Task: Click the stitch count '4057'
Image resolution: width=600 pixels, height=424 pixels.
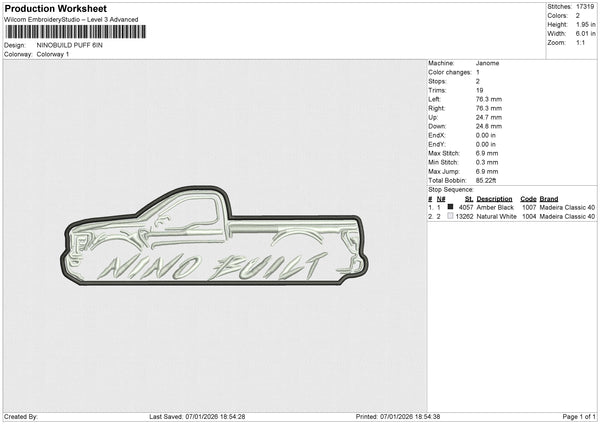Action: [466, 207]
